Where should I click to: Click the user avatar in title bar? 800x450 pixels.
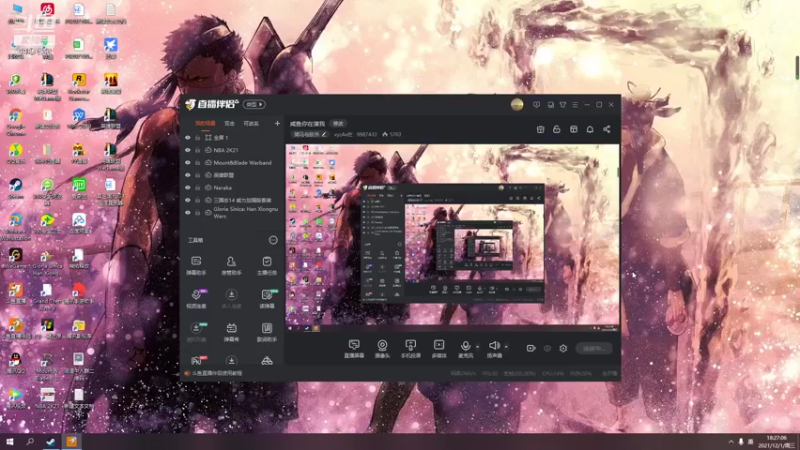click(517, 105)
